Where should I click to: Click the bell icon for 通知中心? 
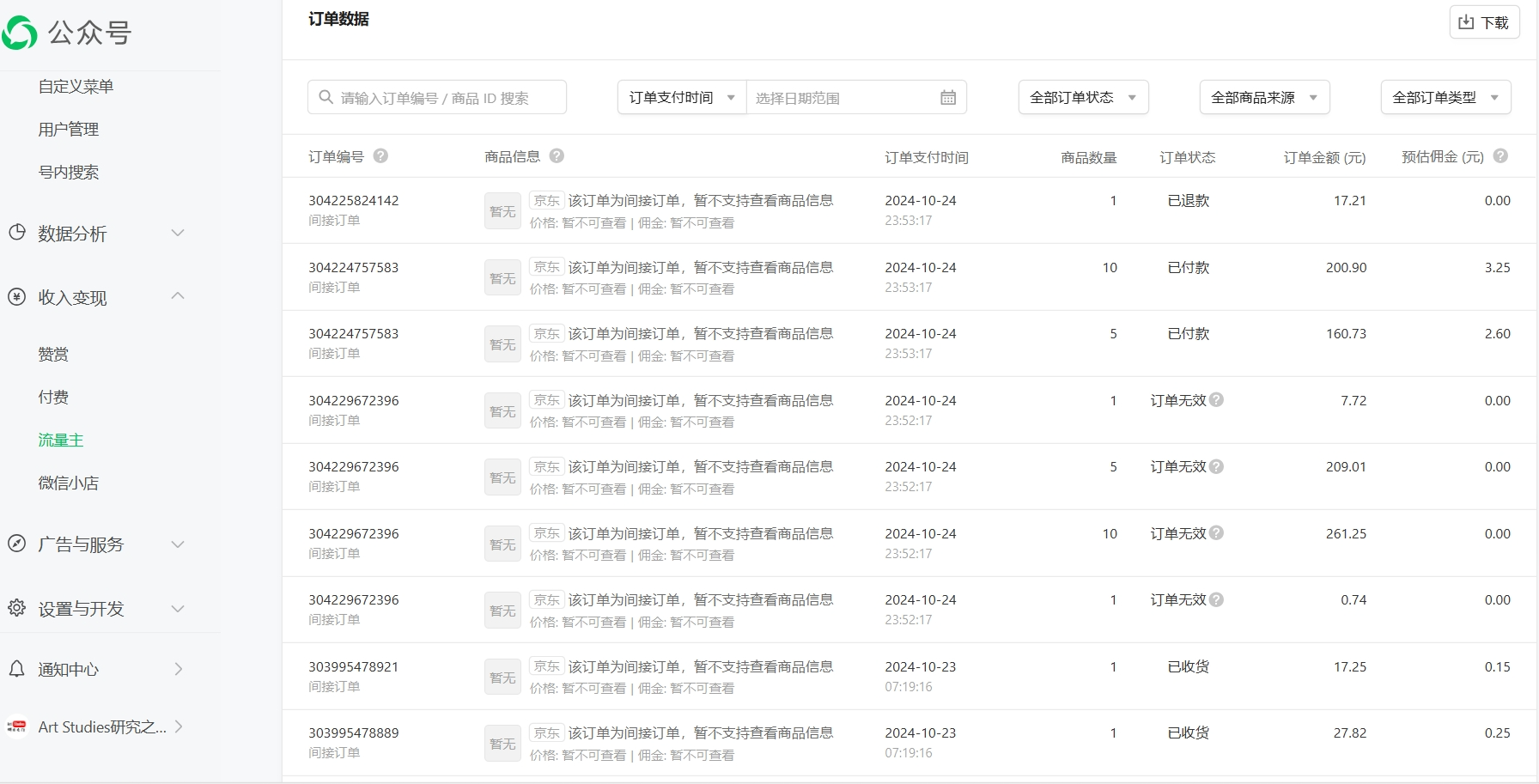tap(16, 669)
